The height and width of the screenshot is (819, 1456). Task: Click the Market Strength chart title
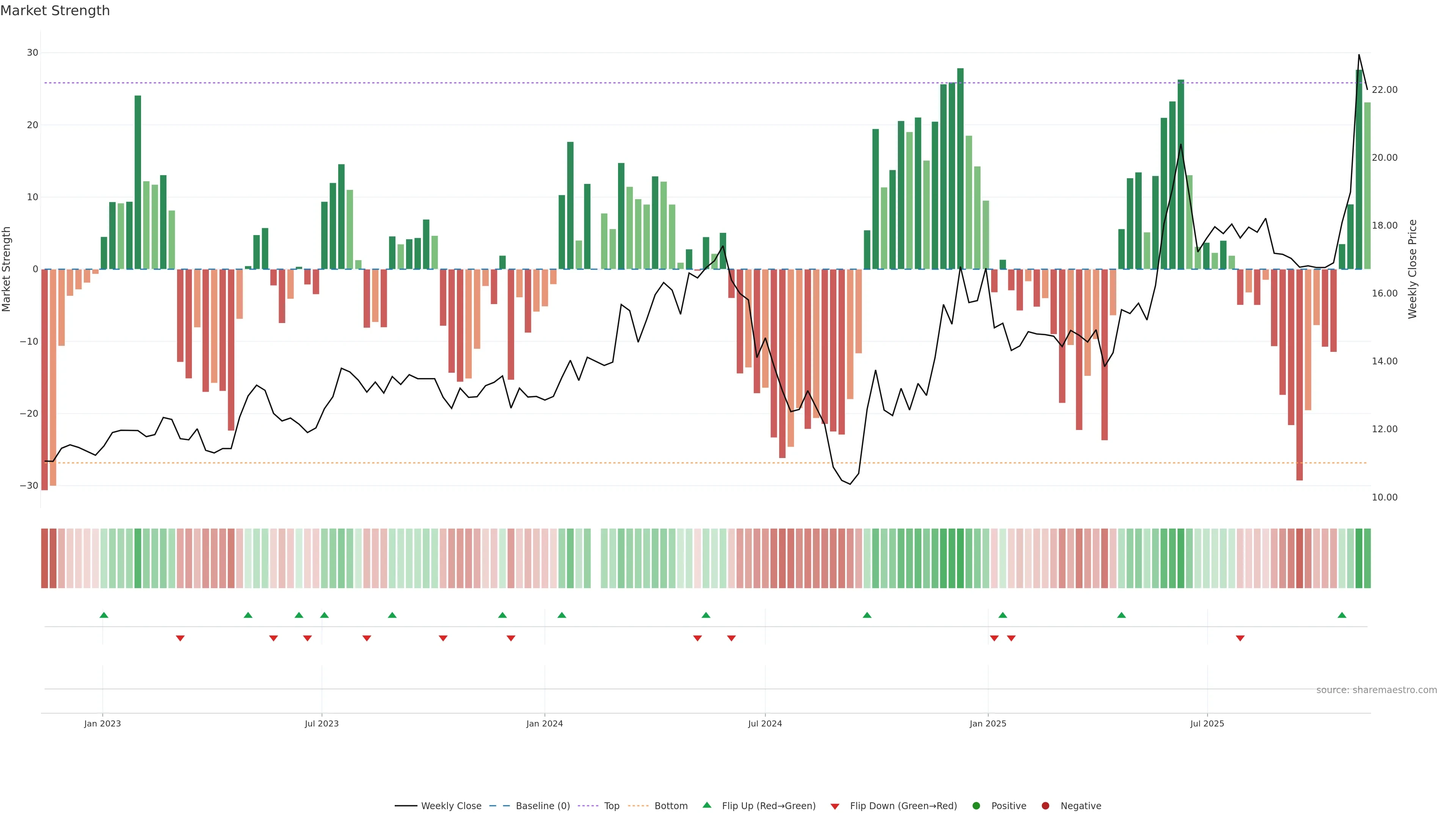[x=55, y=11]
